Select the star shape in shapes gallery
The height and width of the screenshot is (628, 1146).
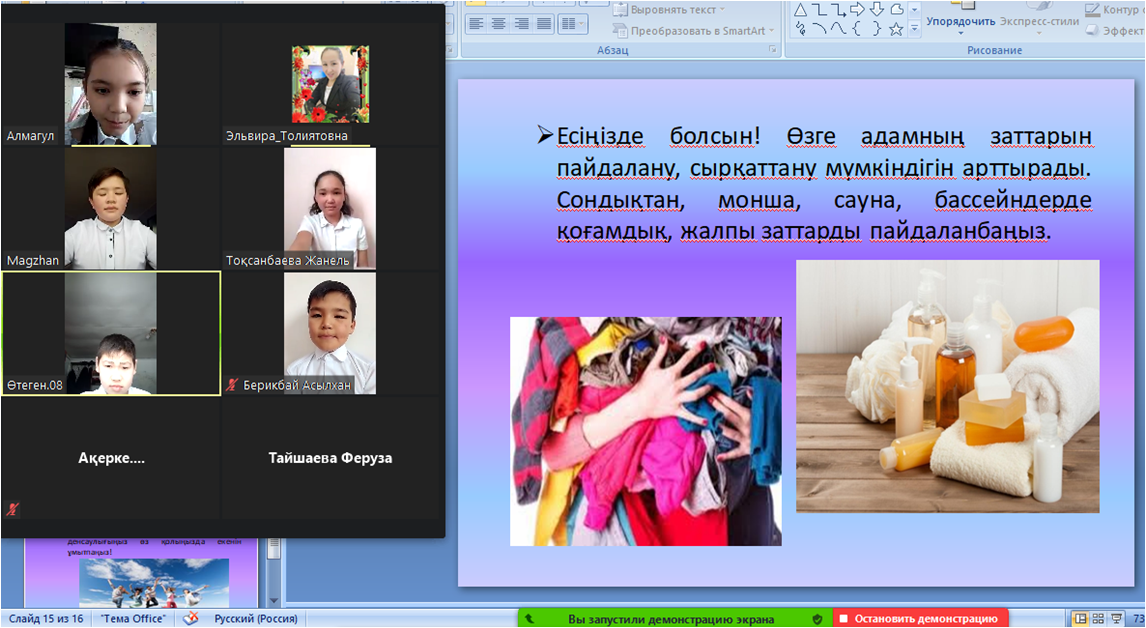(x=896, y=29)
